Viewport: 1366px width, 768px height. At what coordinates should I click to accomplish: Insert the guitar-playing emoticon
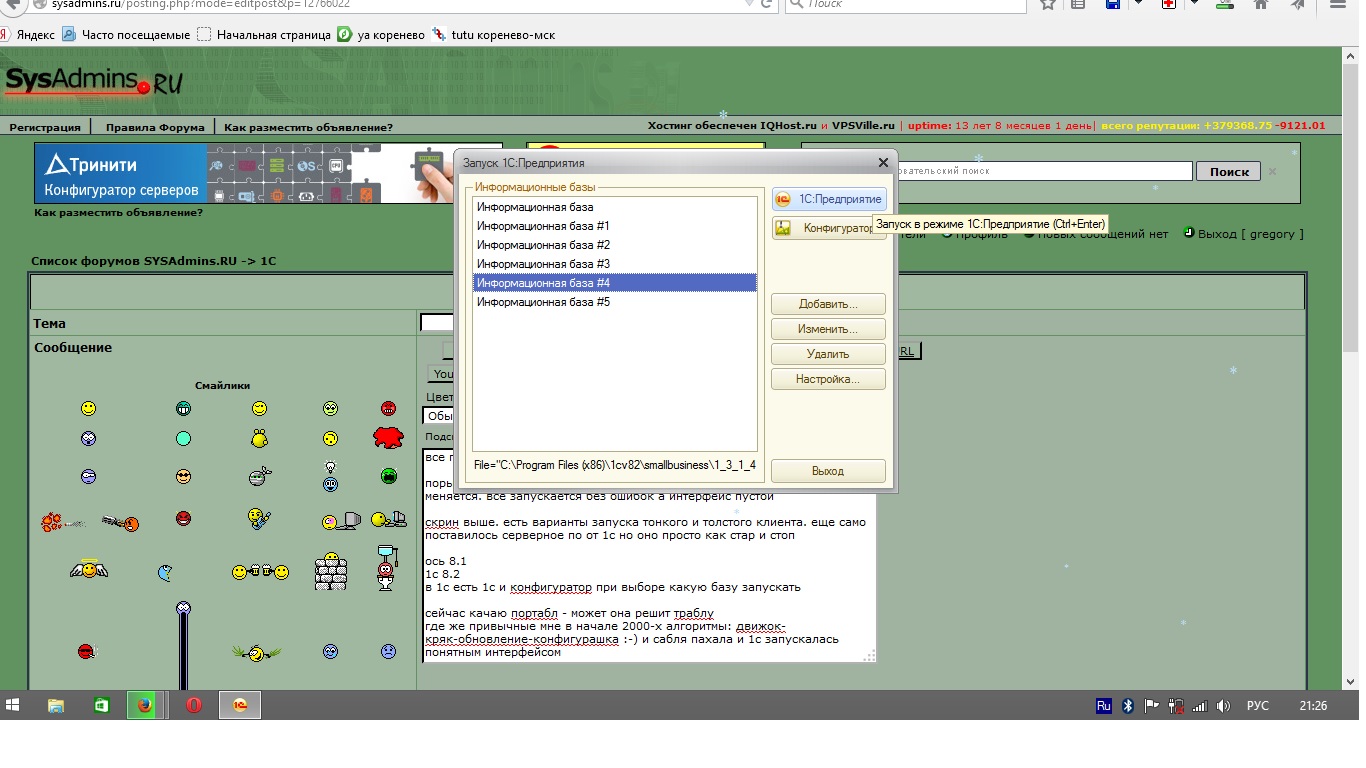coord(259,518)
